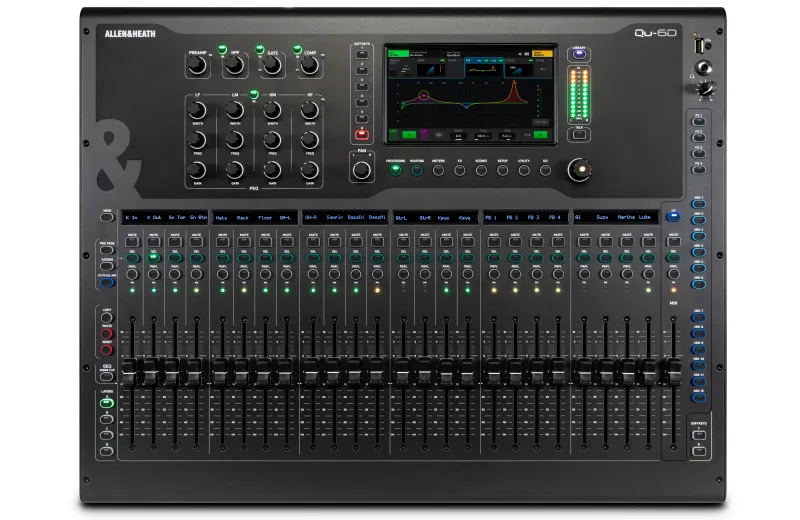Screen dimensions: 800x520
Task: Open the Processing screen key
Action: click(x=395, y=170)
